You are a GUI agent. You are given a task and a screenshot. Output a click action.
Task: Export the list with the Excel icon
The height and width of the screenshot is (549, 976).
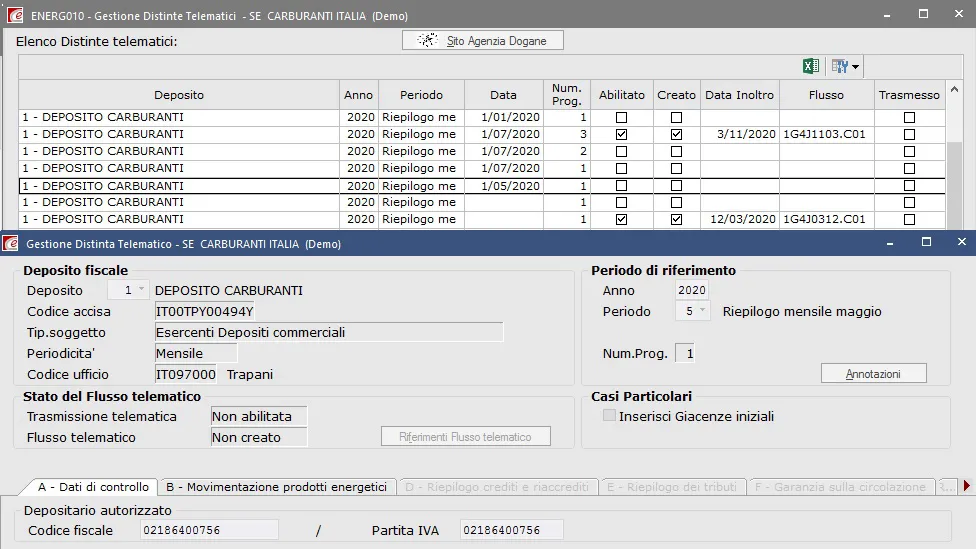point(810,66)
